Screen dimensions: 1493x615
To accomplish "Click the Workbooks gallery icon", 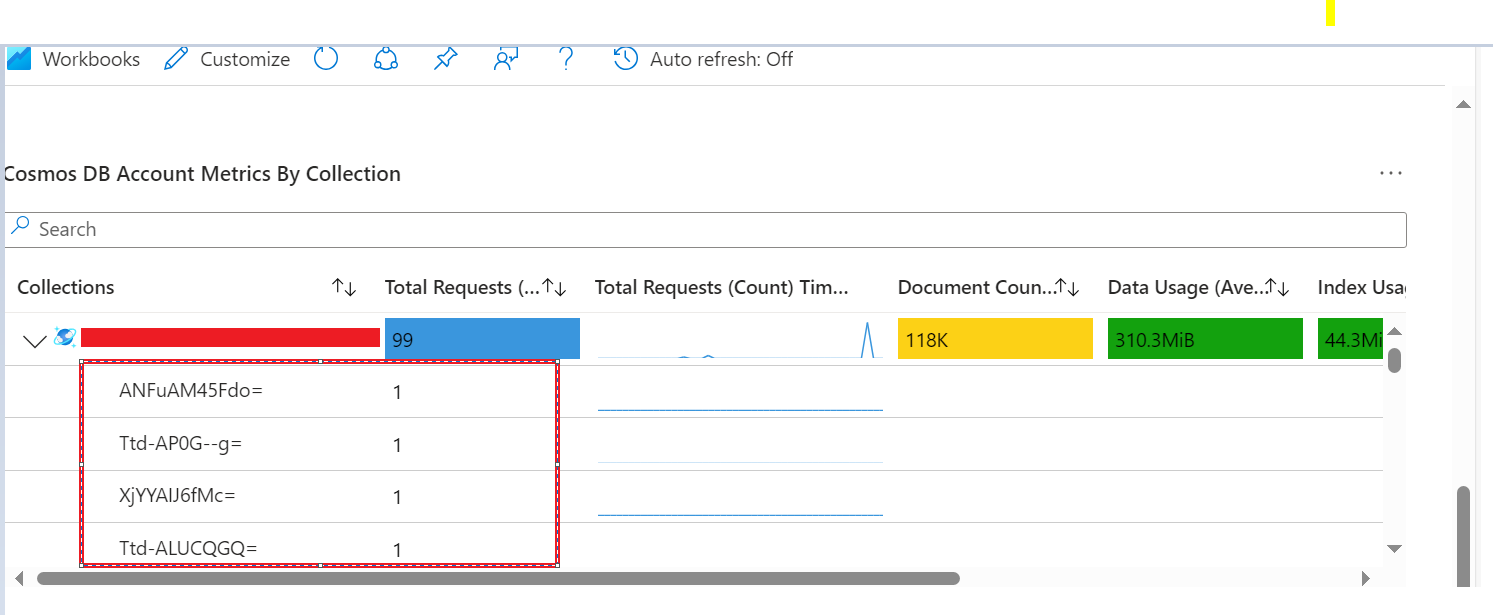I will click(x=17, y=59).
